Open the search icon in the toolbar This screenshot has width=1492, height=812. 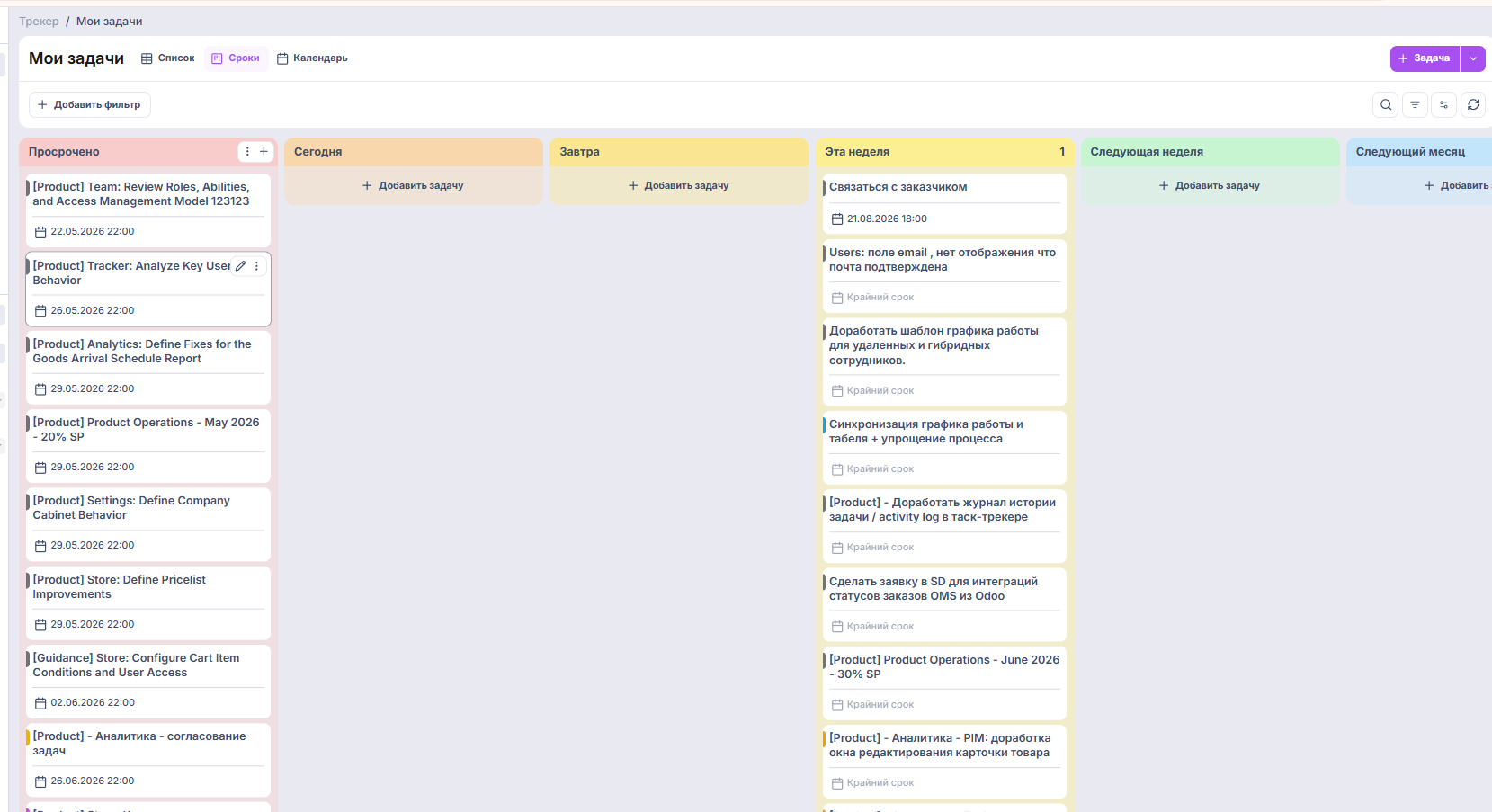pyautogui.click(x=1386, y=105)
